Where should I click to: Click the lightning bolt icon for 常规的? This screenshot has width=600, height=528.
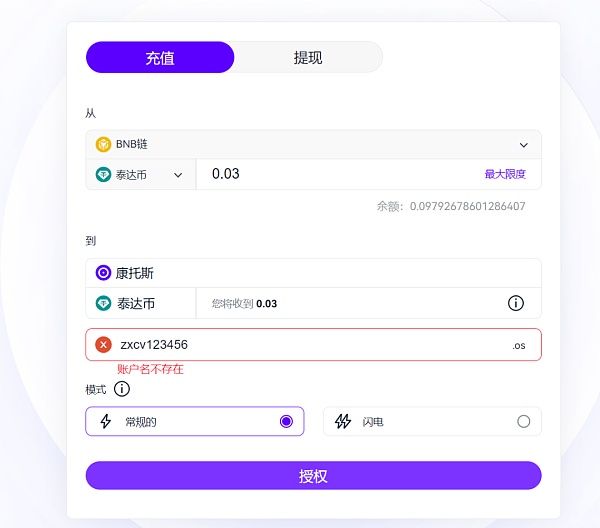(x=106, y=422)
